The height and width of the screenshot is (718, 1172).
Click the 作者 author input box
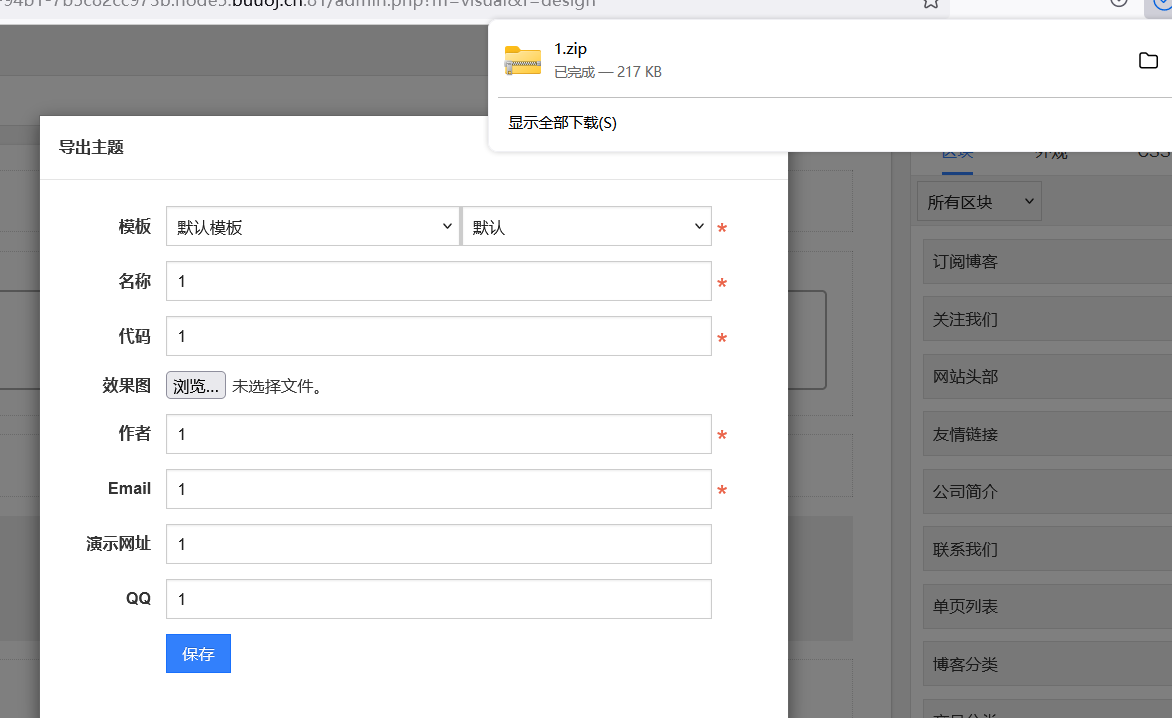[438, 434]
